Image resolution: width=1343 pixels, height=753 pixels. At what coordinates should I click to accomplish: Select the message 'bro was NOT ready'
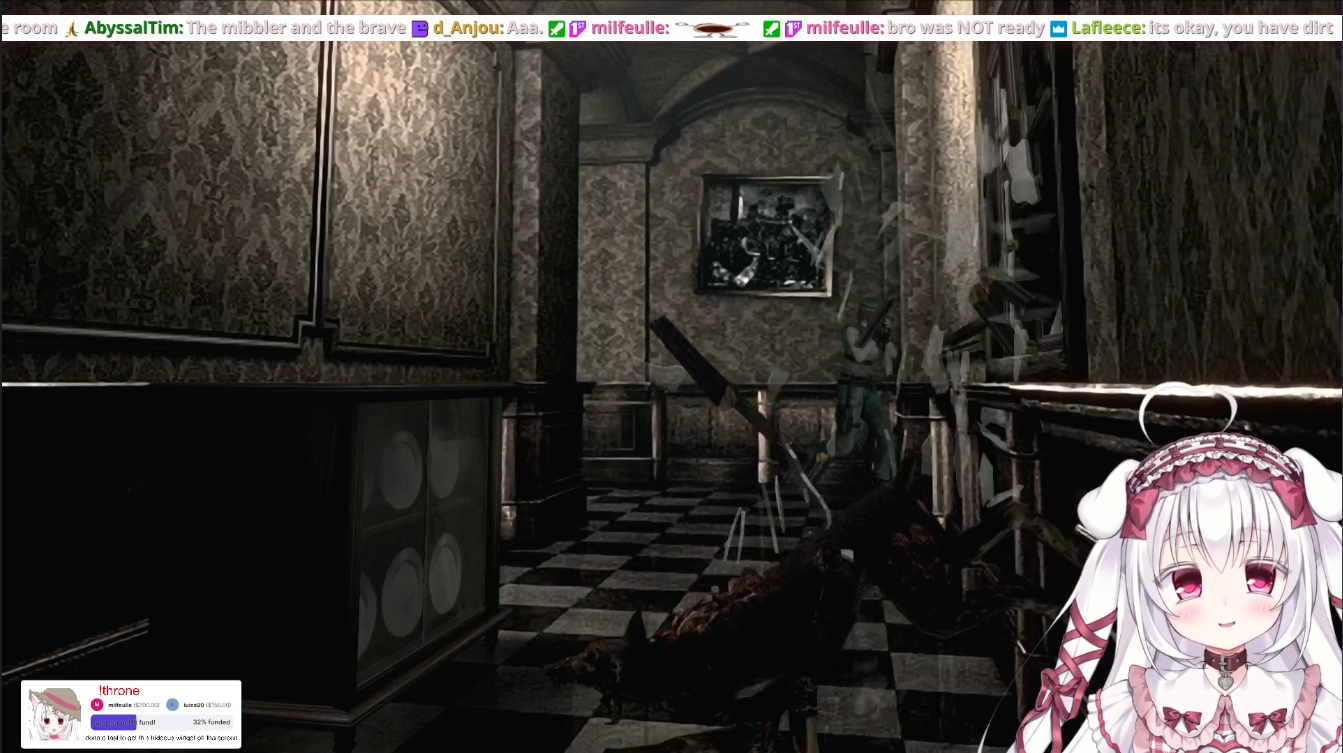[967, 28]
